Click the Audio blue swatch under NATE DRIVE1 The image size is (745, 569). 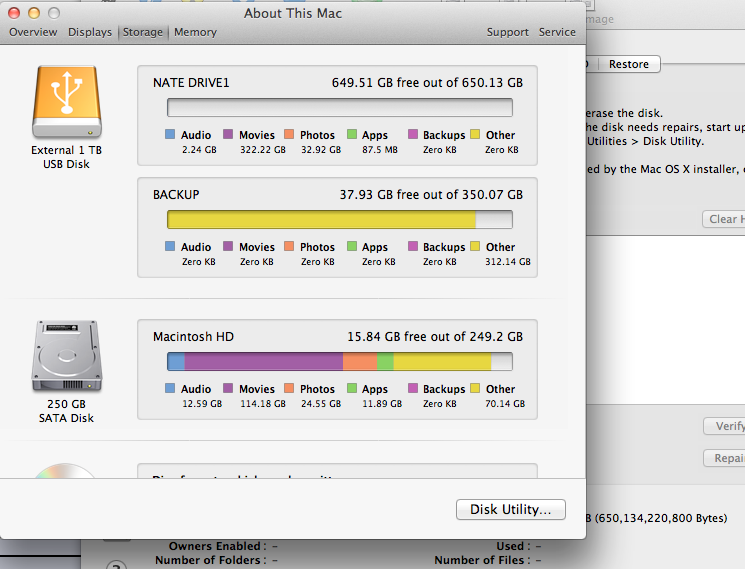pyautogui.click(x=170, y=134)
